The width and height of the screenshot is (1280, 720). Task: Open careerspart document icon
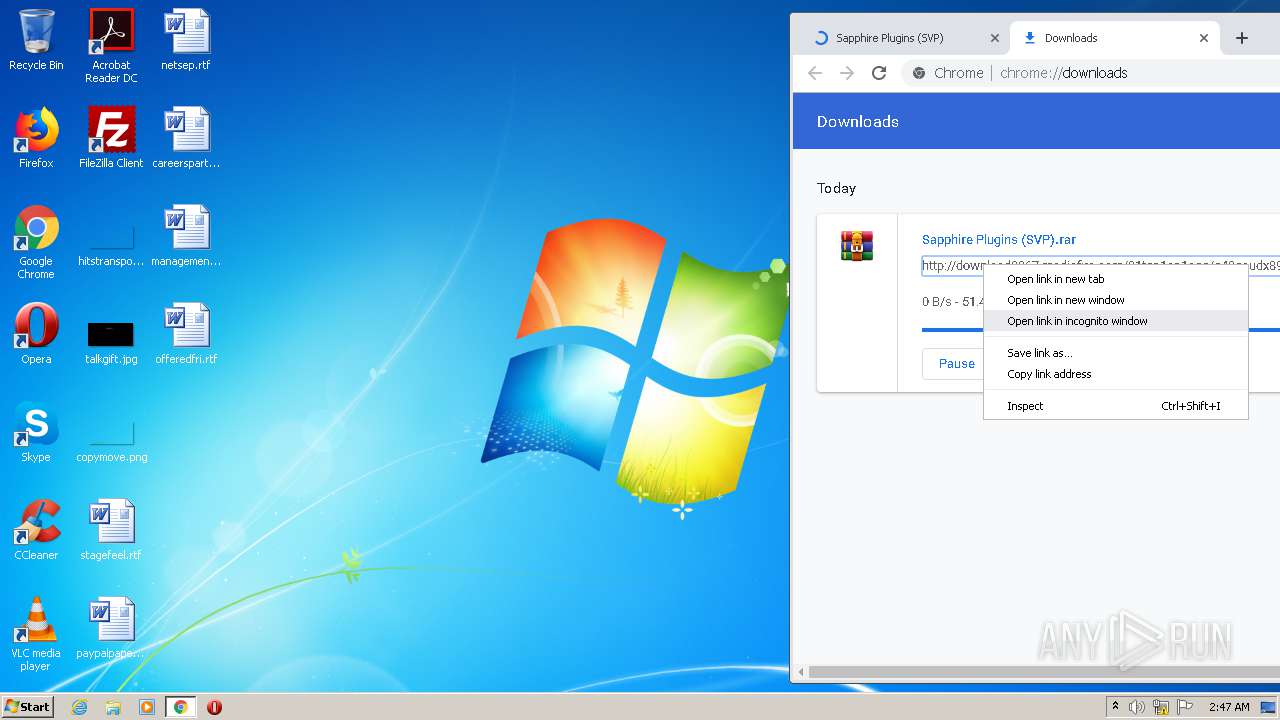tap(186, 138)
